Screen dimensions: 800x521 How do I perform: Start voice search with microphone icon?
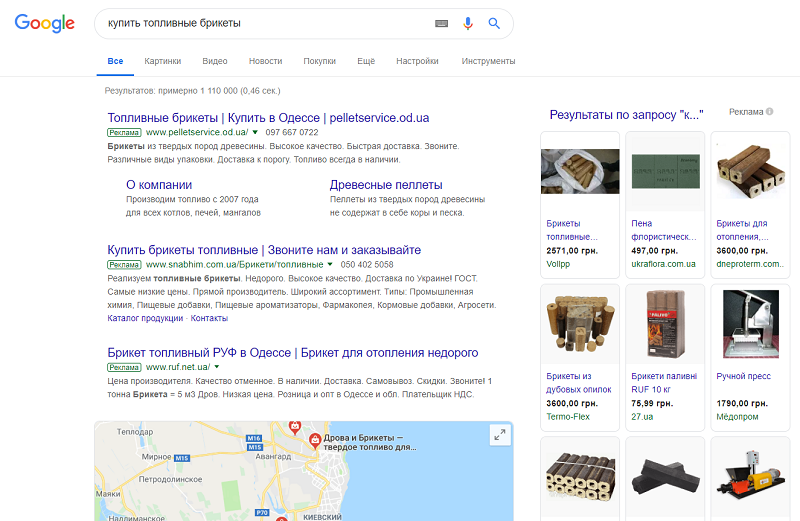[467, 23]
